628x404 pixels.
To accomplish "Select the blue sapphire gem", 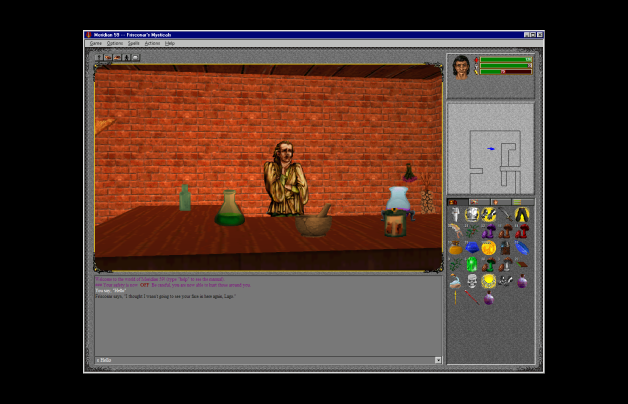I will point(472,248).
